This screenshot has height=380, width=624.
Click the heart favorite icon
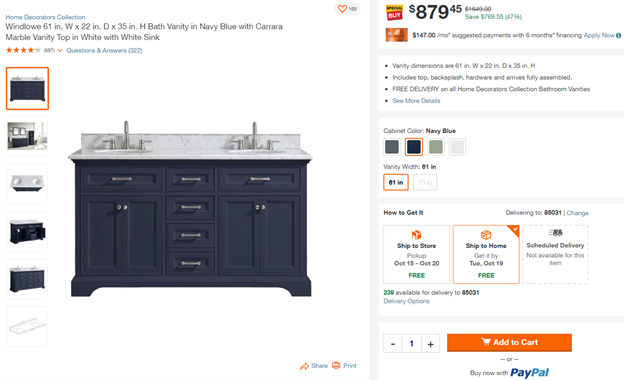[342, 8]
